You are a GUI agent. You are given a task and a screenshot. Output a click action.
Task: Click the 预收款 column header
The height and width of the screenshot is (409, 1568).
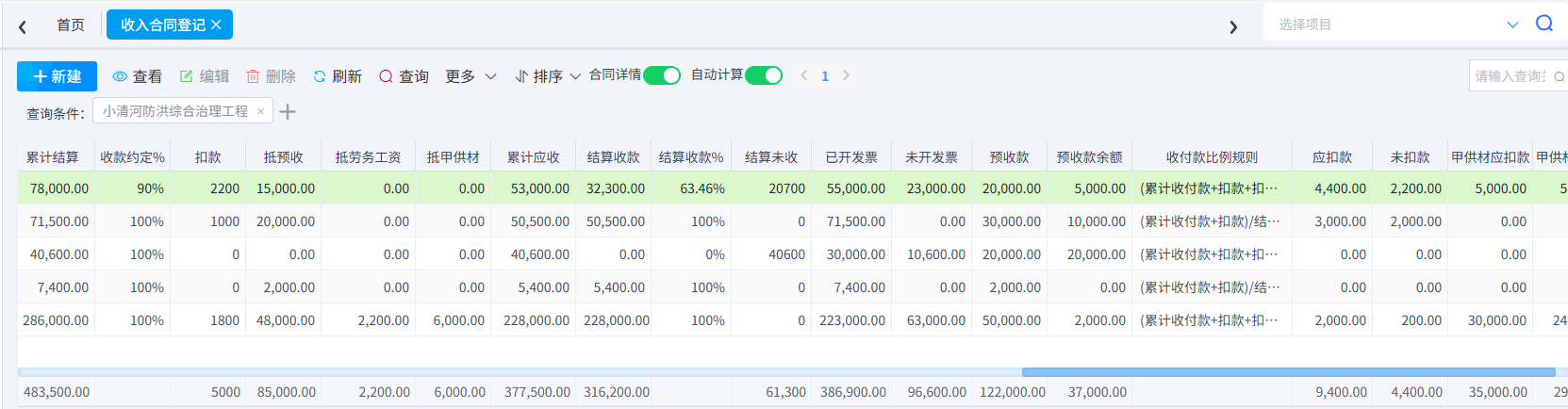pyautogui.click(x=1010, y=157)
